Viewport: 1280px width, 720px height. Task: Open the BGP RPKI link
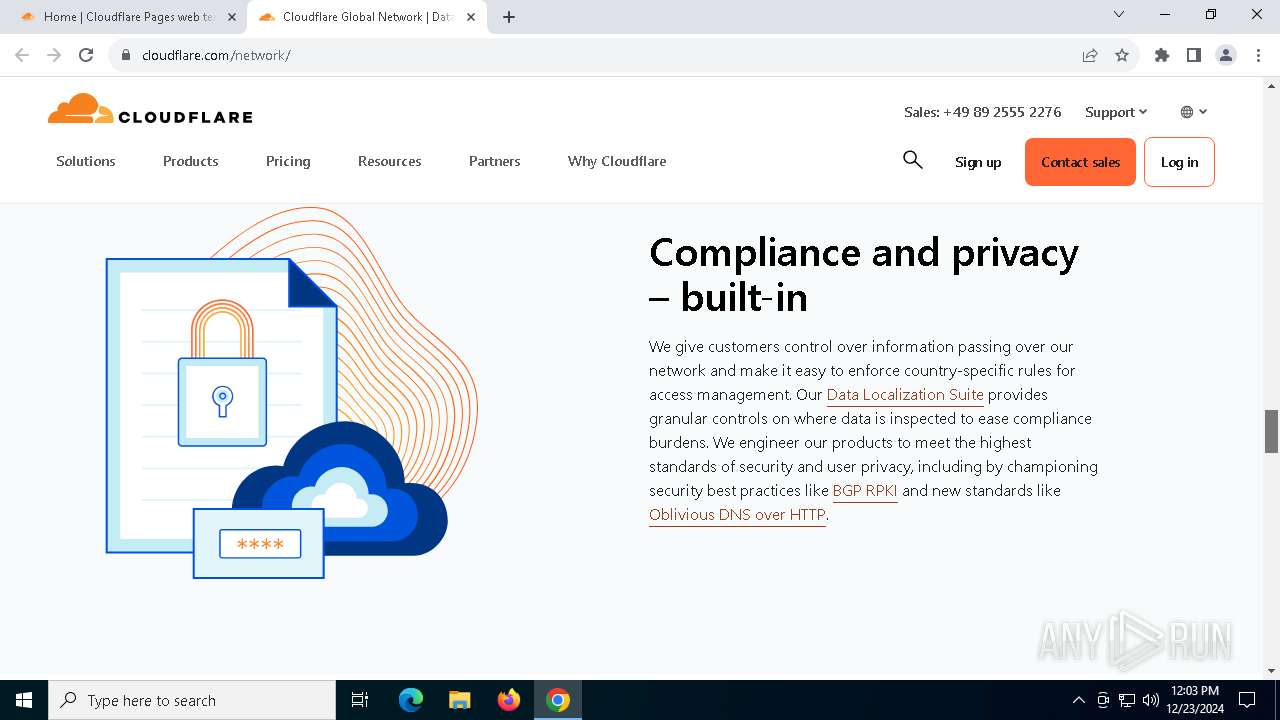865,491
